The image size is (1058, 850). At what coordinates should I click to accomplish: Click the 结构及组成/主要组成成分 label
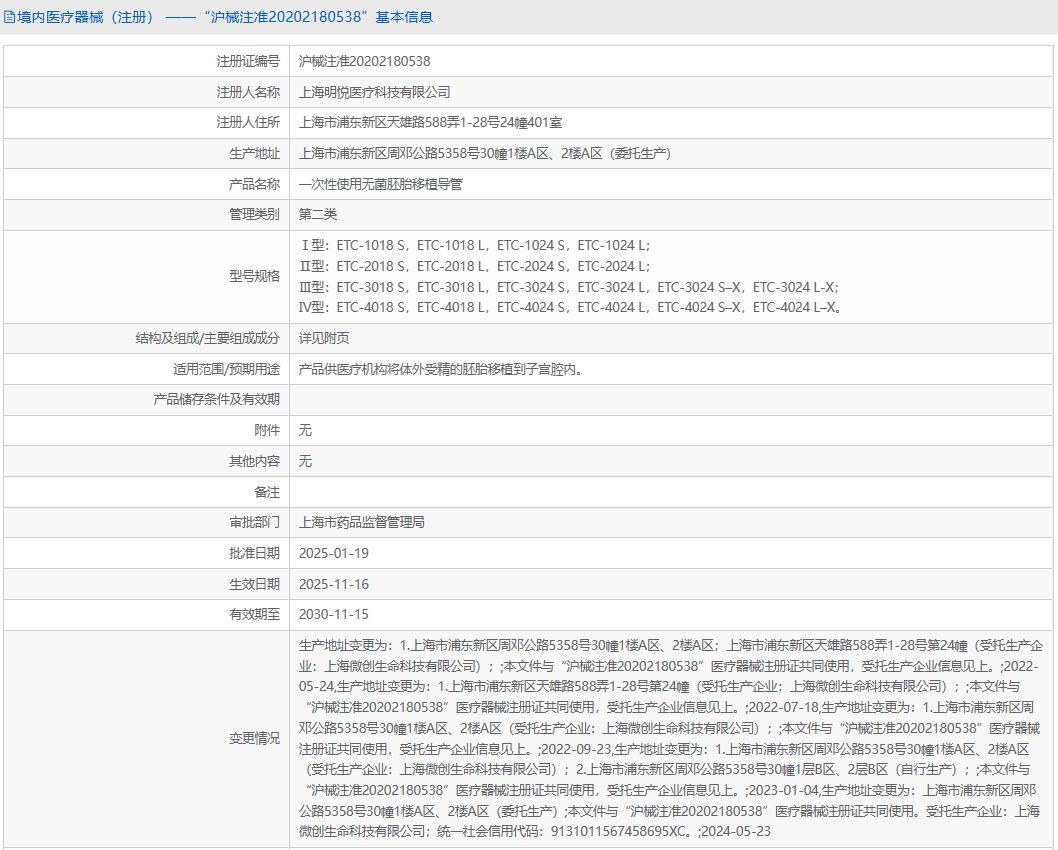point(208,339)
